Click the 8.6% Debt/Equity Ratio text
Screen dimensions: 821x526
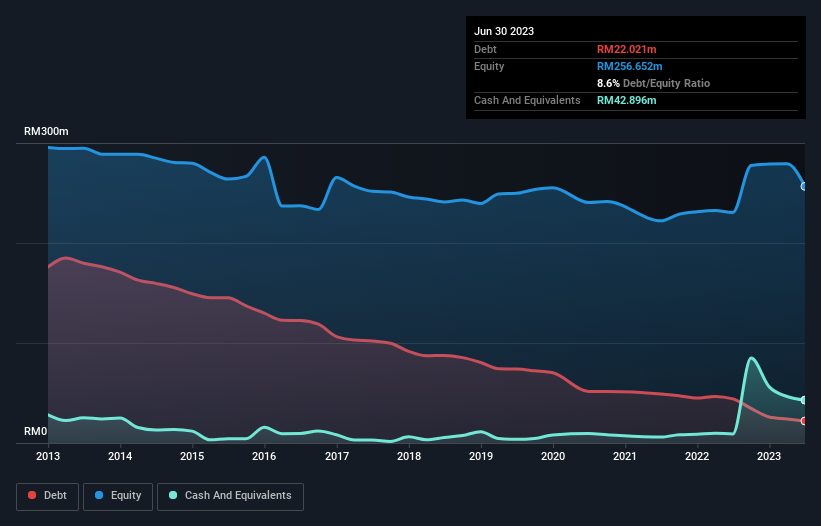(653, 83)
